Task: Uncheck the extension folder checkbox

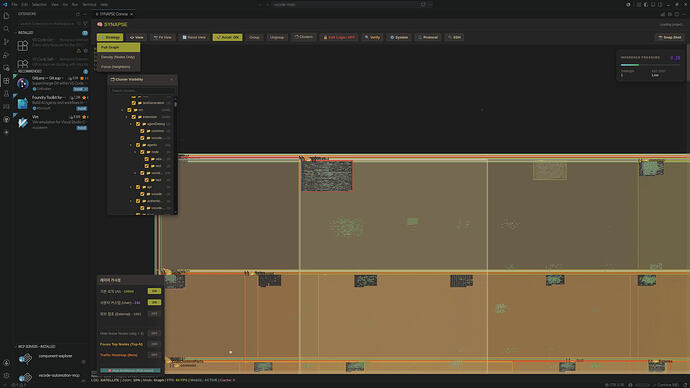Action: (x=134, y=117)
